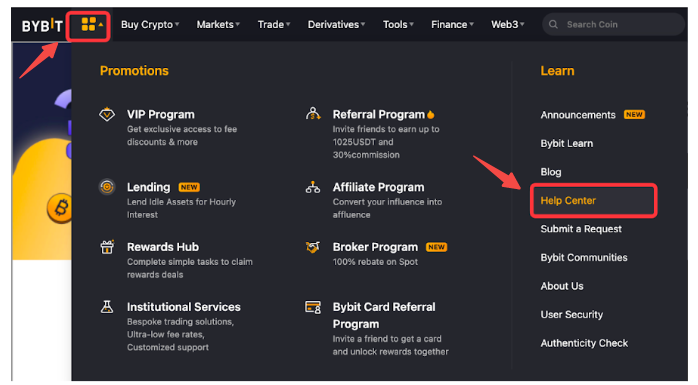Click the fire icon beside Referral Program
Viewport: 698px width, 385px height.
pyautogui.click(x=430, y=114)
